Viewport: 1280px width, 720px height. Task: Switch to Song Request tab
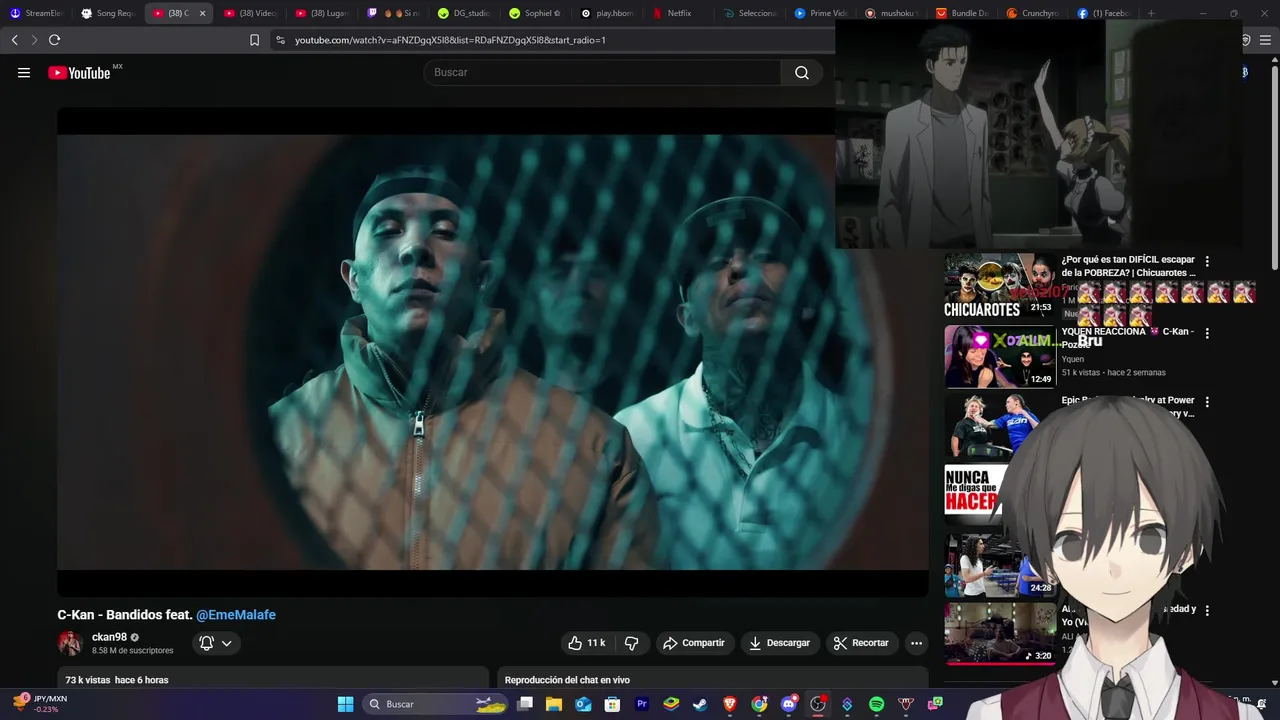(108, 13)
